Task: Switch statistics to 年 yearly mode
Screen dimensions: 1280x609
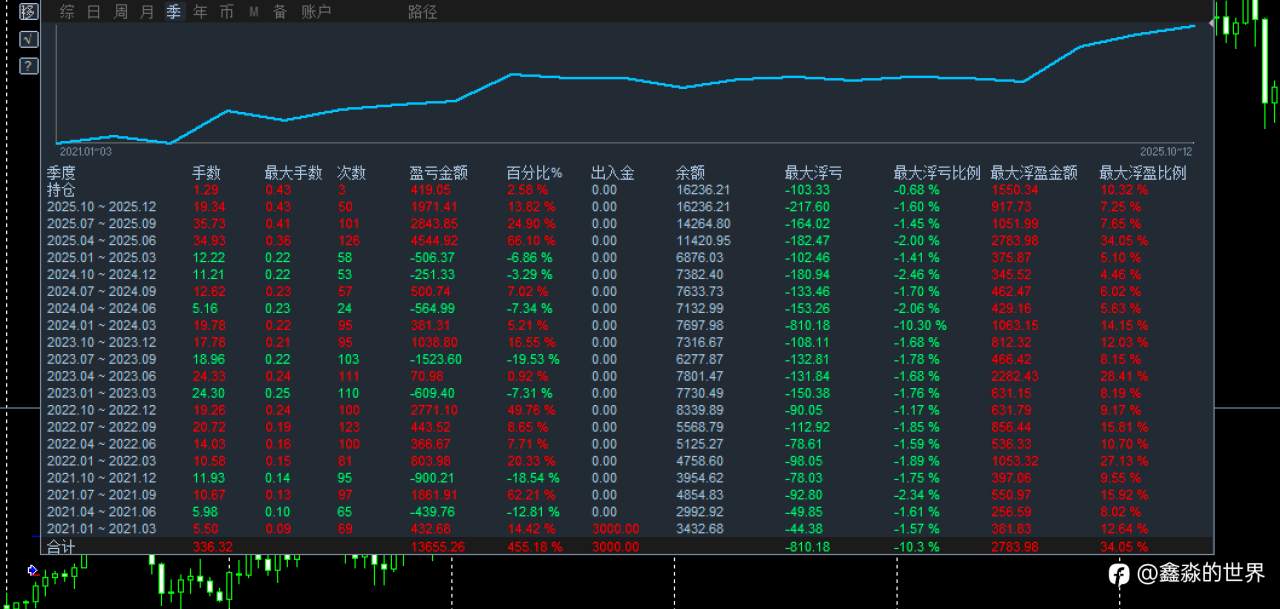Action: tap(199, 12)
